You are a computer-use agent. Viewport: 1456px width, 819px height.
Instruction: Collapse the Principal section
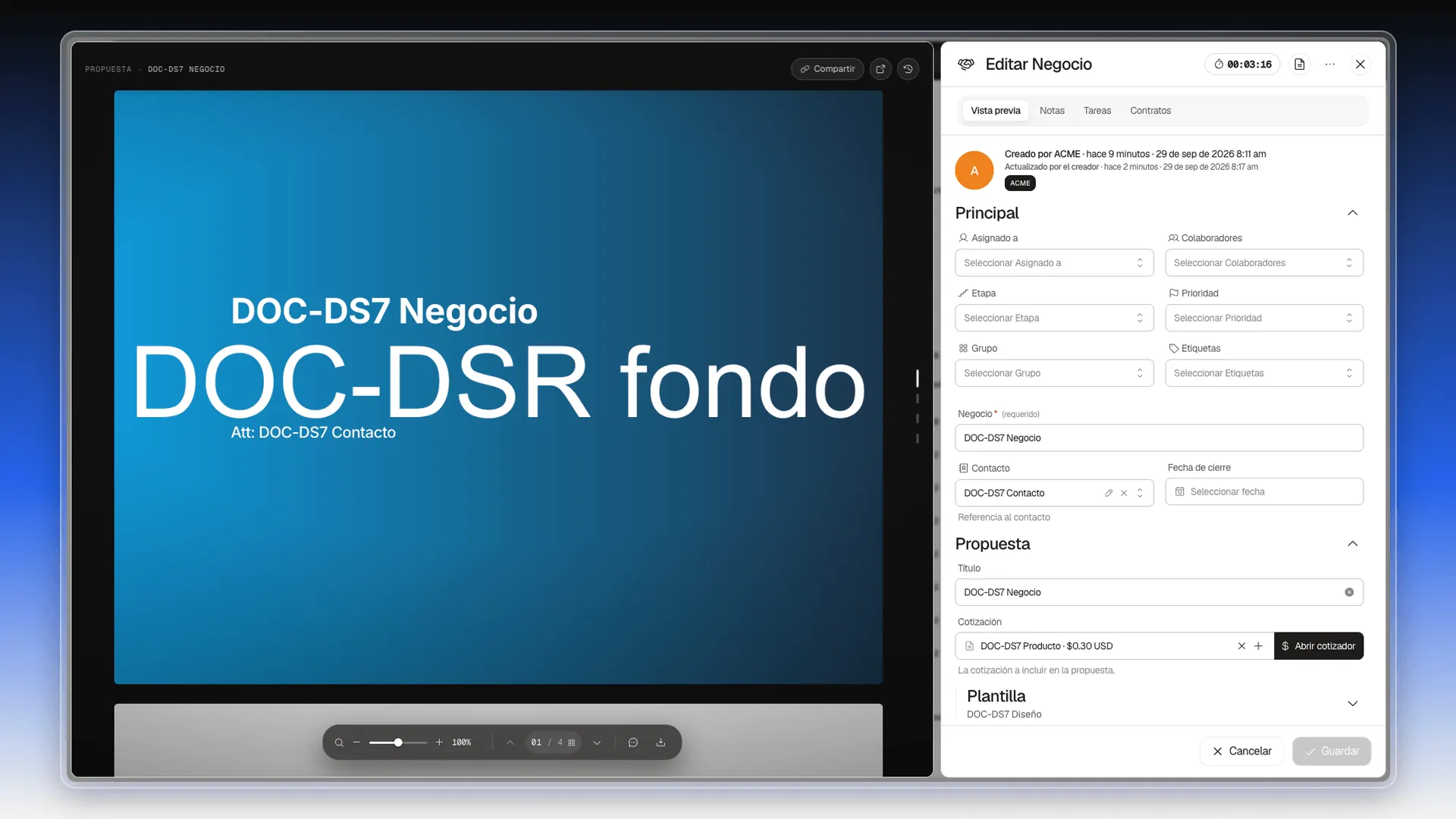[1352, 213]
